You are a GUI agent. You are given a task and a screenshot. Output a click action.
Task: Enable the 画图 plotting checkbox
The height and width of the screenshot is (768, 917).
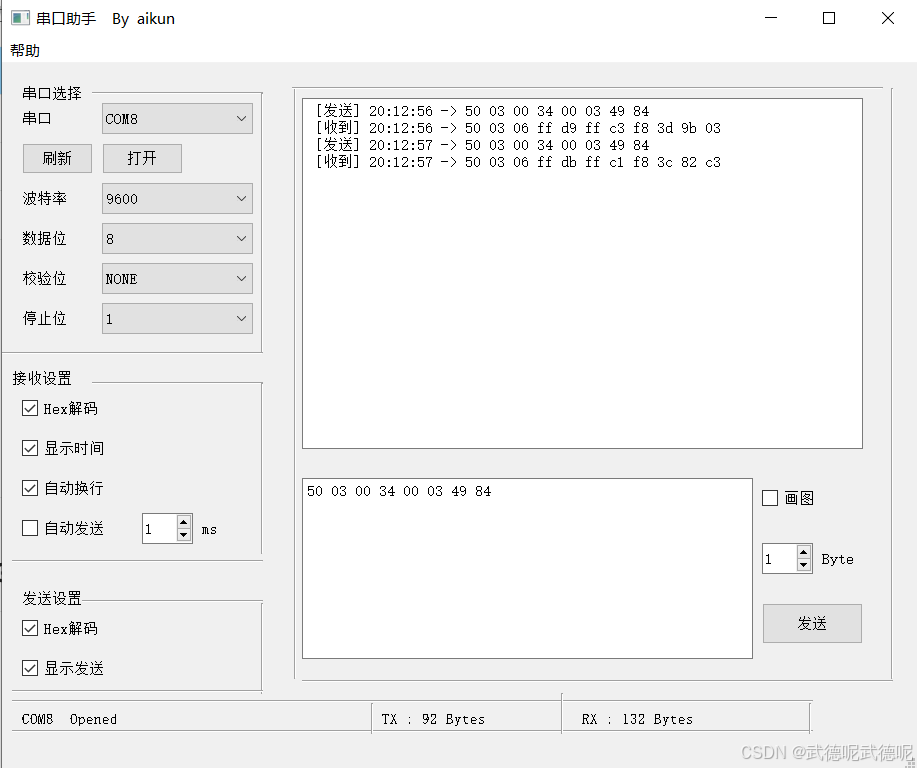(770, 497)
